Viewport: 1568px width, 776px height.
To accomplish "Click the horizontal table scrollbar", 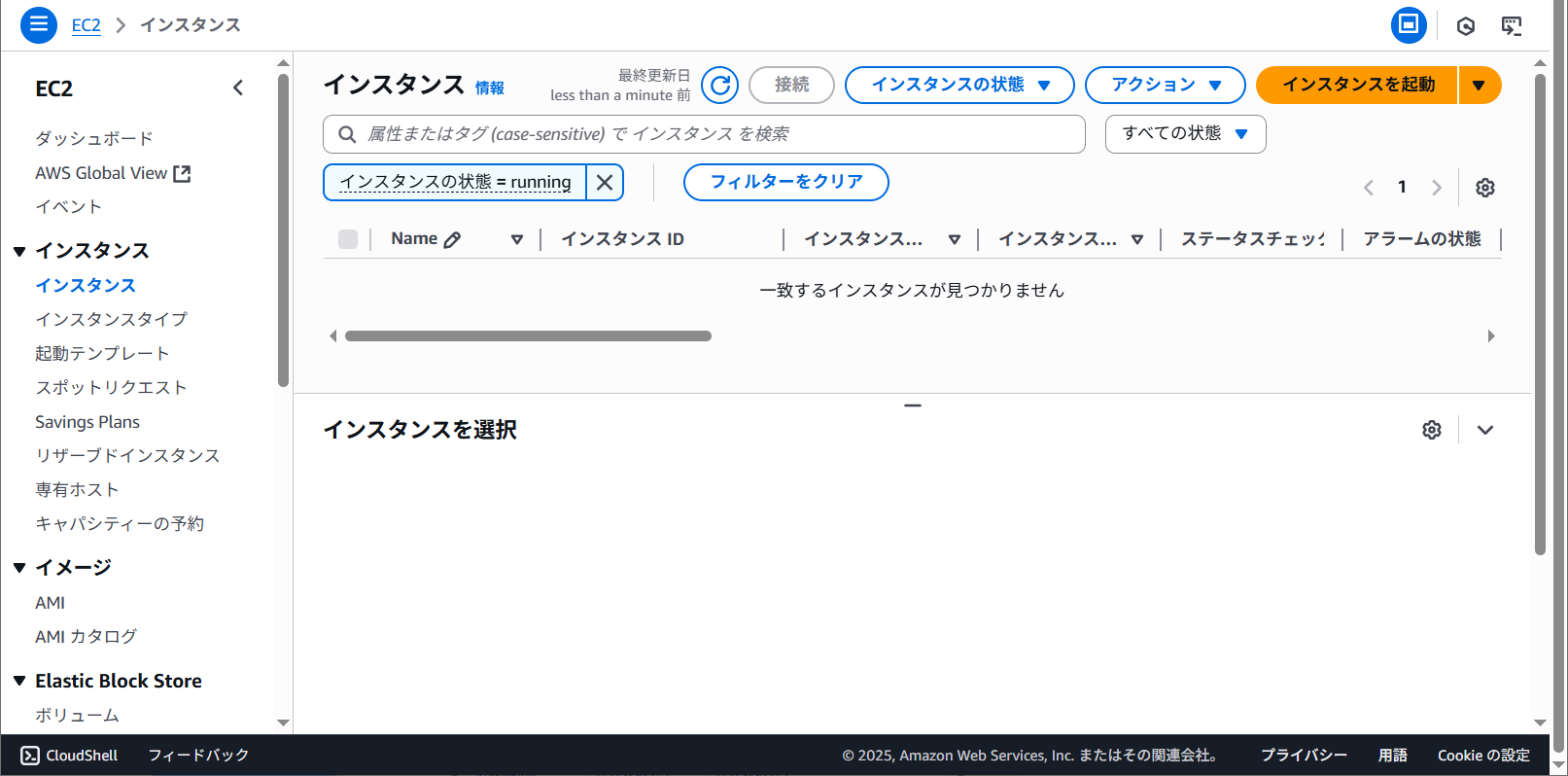I will tap(528, 336).
